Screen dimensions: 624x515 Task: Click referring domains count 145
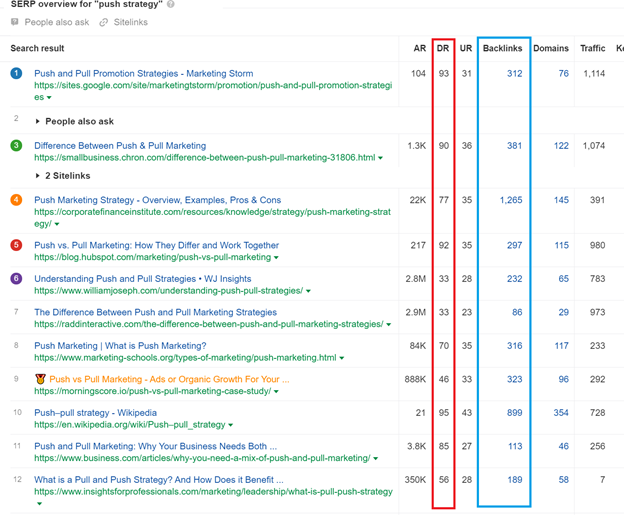tap(561, 200)
